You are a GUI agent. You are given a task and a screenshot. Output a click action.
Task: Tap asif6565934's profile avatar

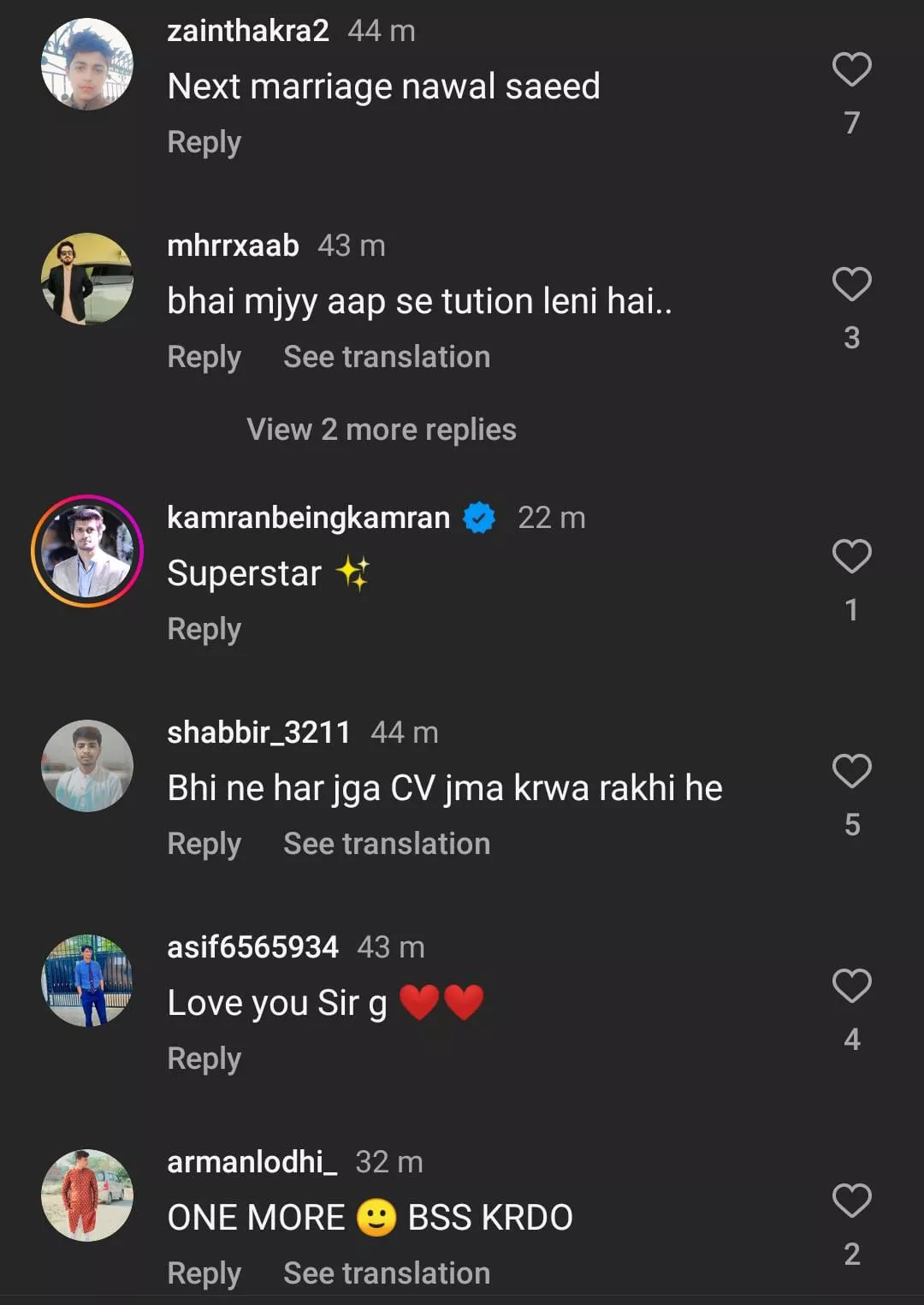tap(87, 981)
